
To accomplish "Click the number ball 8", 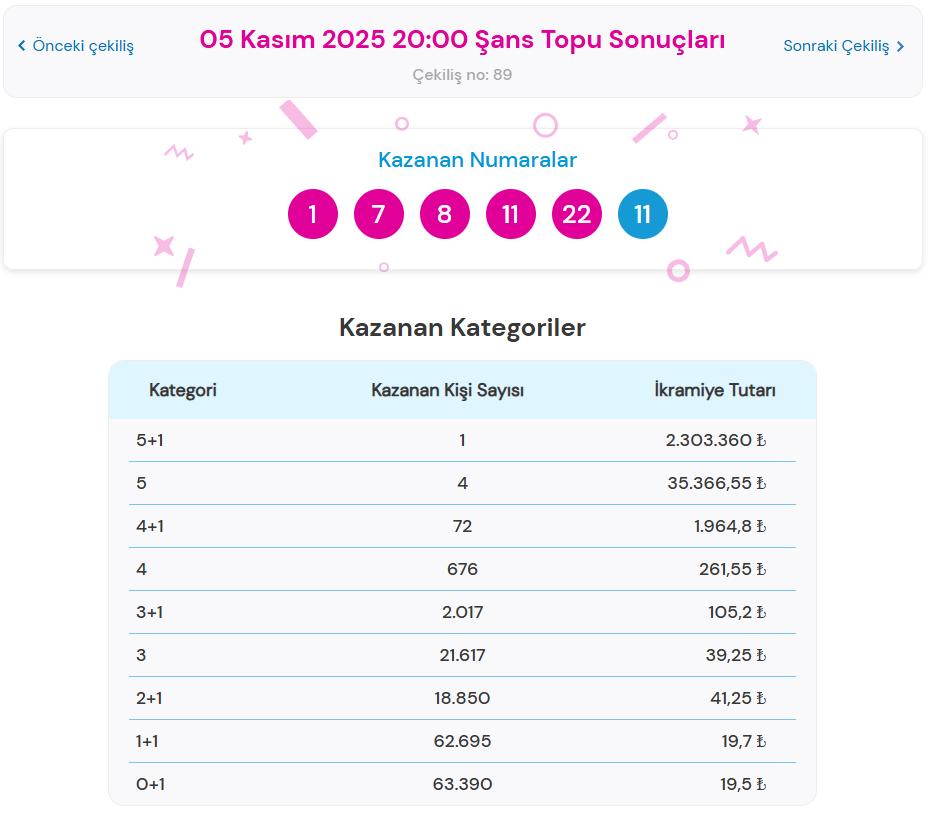I will 444,213.
